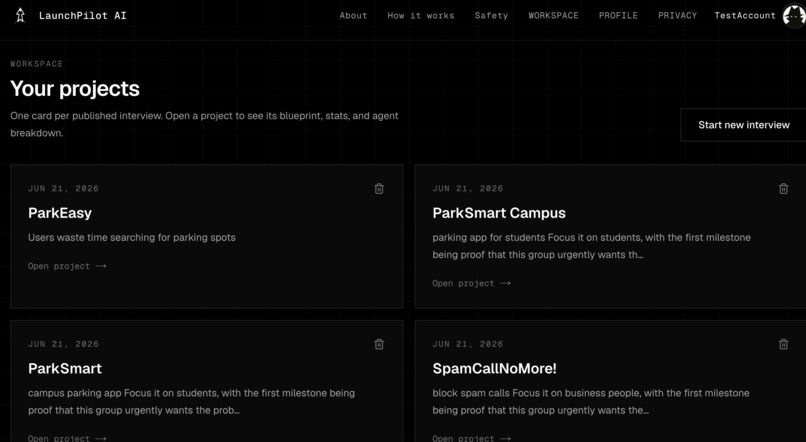Start a new interview
806x442 pixels.
pos(743,125)
